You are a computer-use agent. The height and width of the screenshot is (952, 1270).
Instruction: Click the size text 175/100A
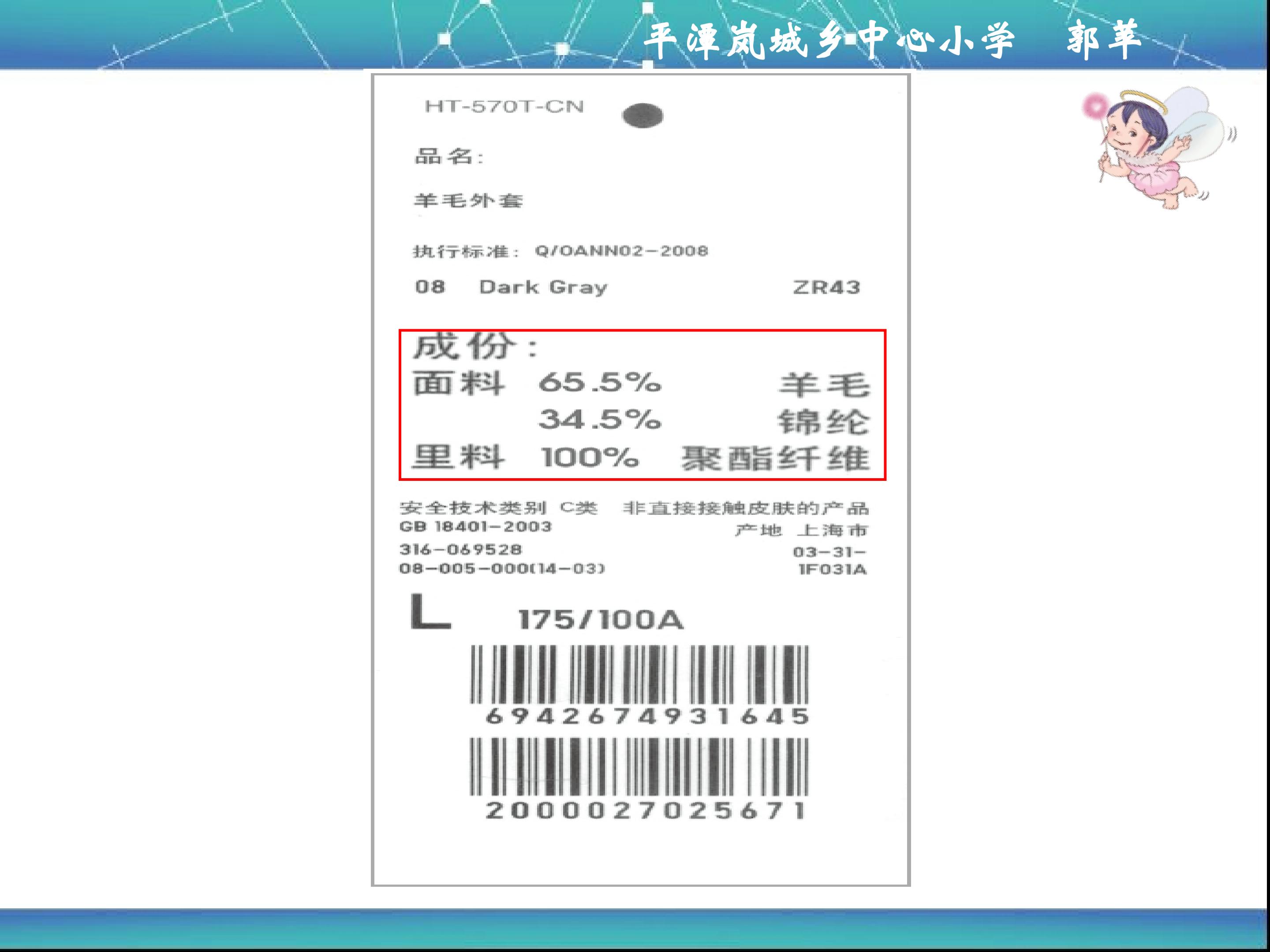(601, 620)
